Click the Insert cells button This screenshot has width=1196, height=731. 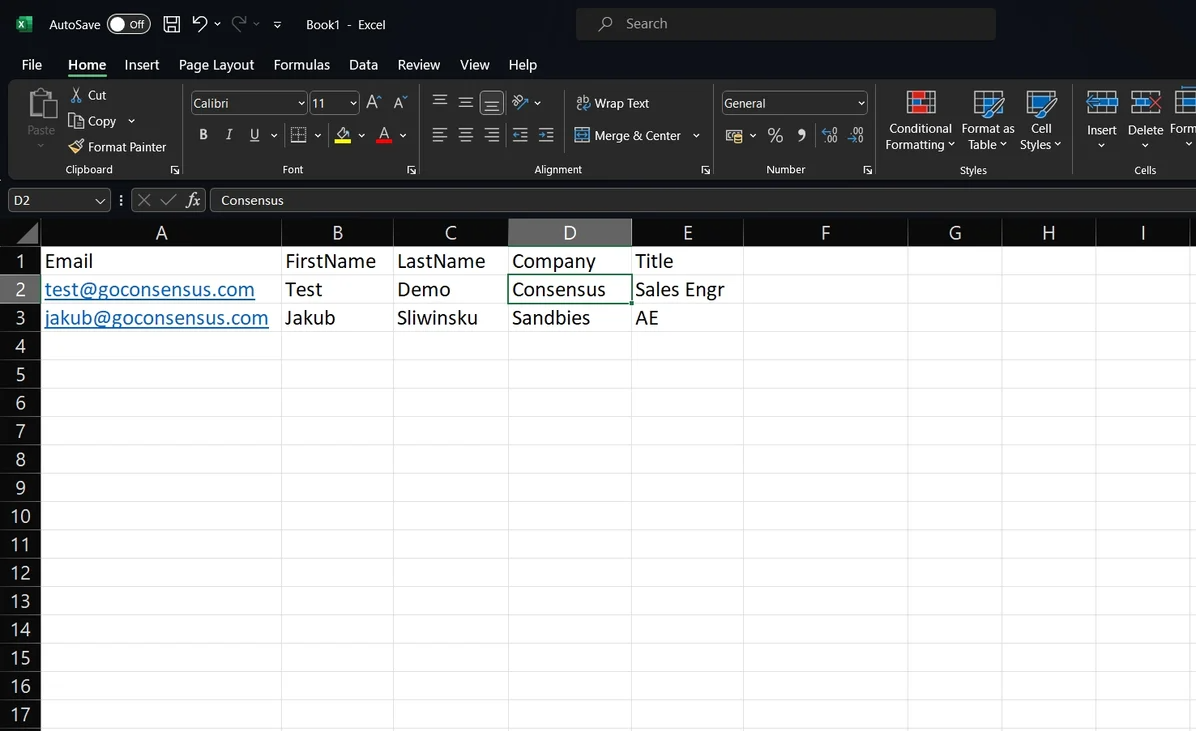(1101, 121)
